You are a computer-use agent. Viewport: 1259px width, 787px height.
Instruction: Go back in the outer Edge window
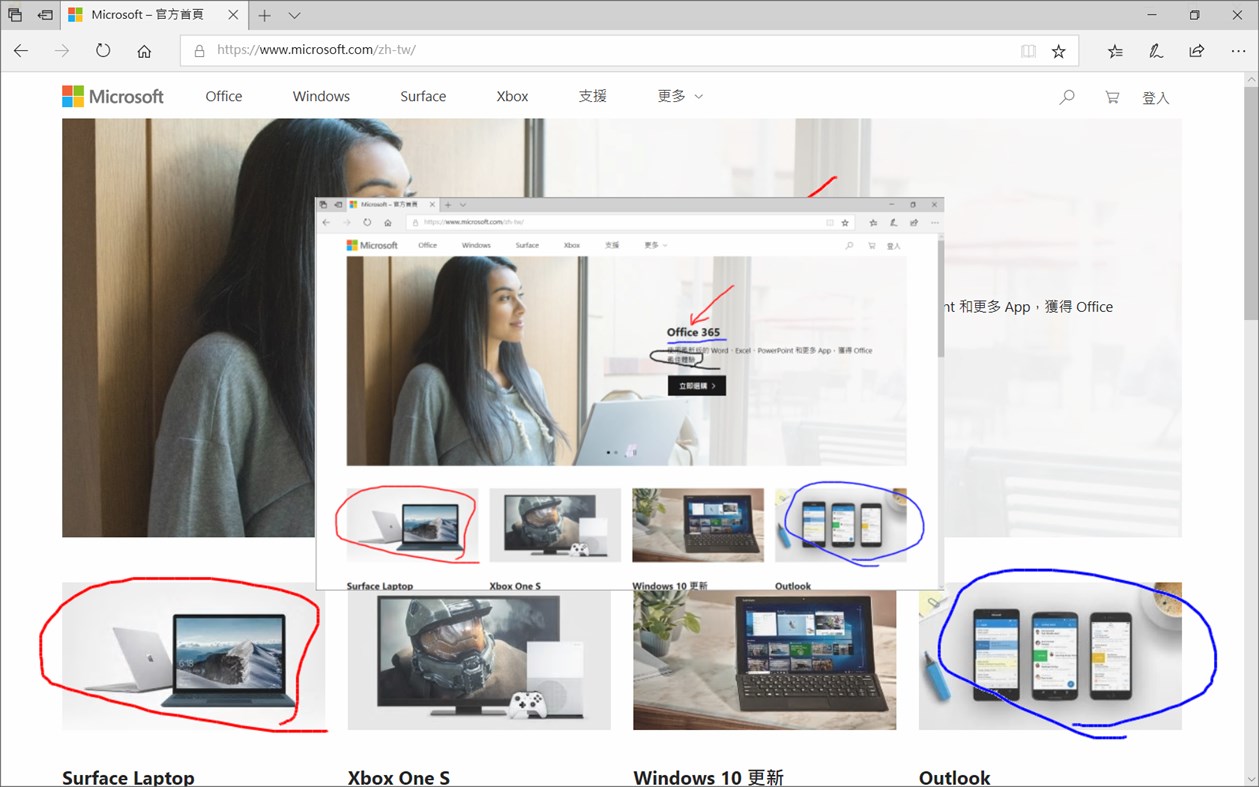[21, 50]
